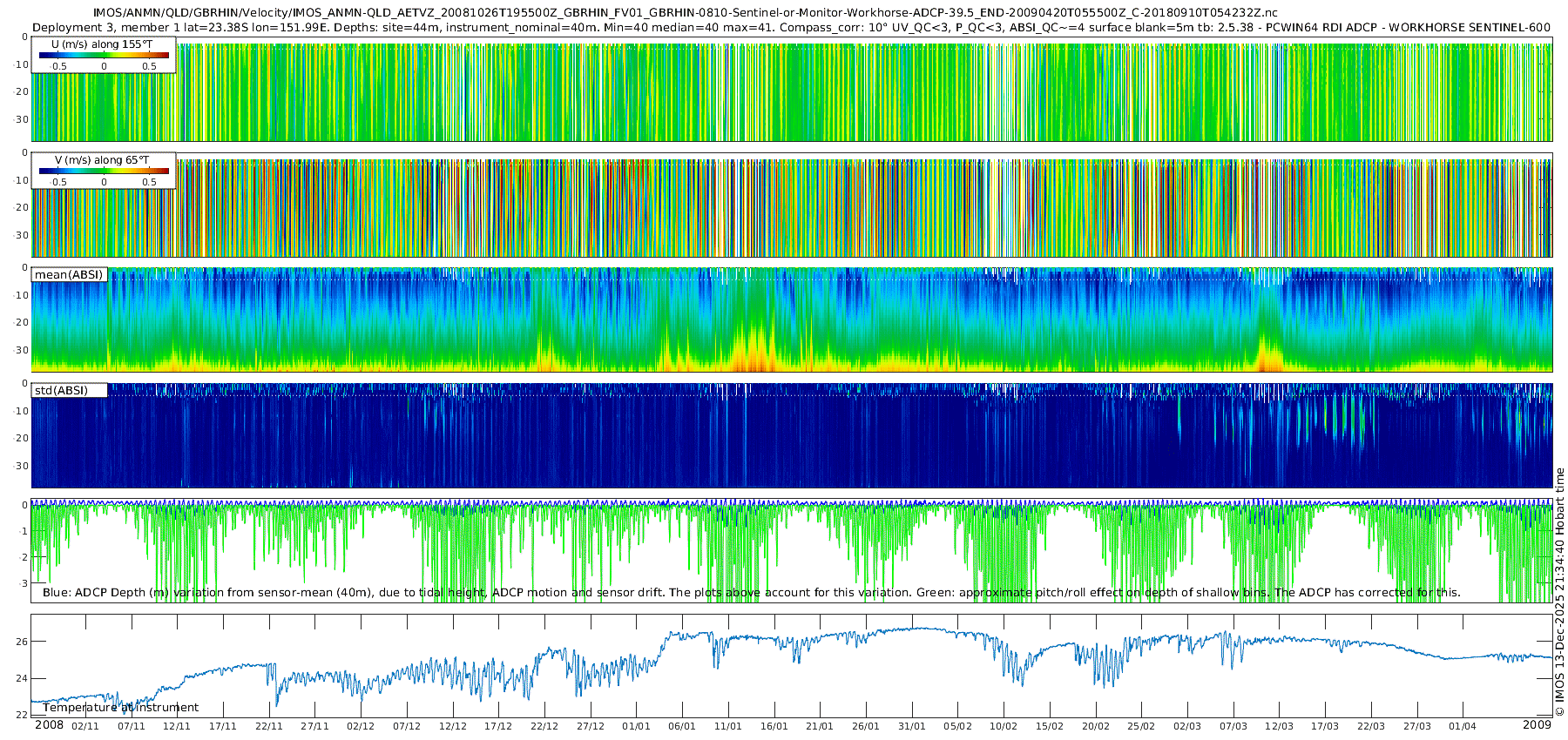Click the 'Temperature at instrument' label

(120, 708)
